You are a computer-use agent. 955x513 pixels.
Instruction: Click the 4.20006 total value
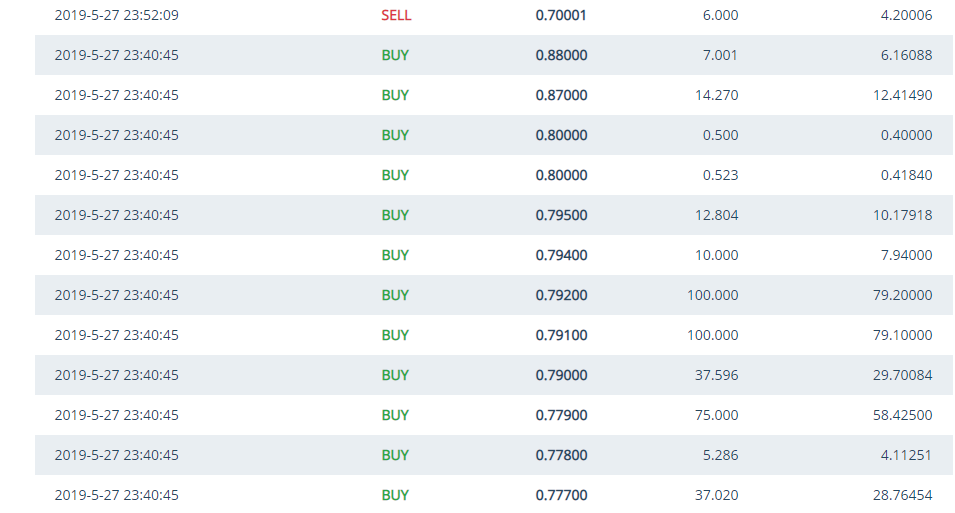point(906,16)
